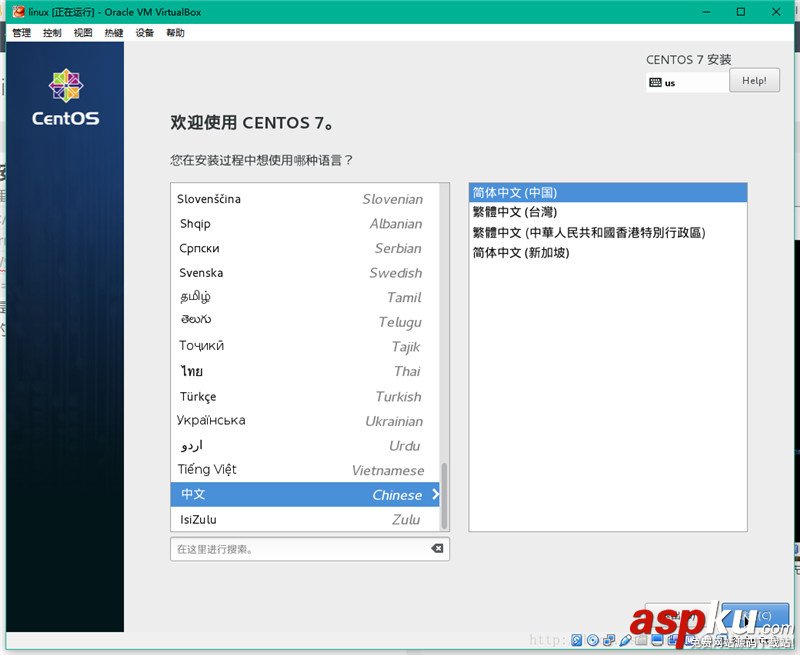Select the Telugu language row
The height and width of the screenshot is (655, 800).
(x=305, y=321)
